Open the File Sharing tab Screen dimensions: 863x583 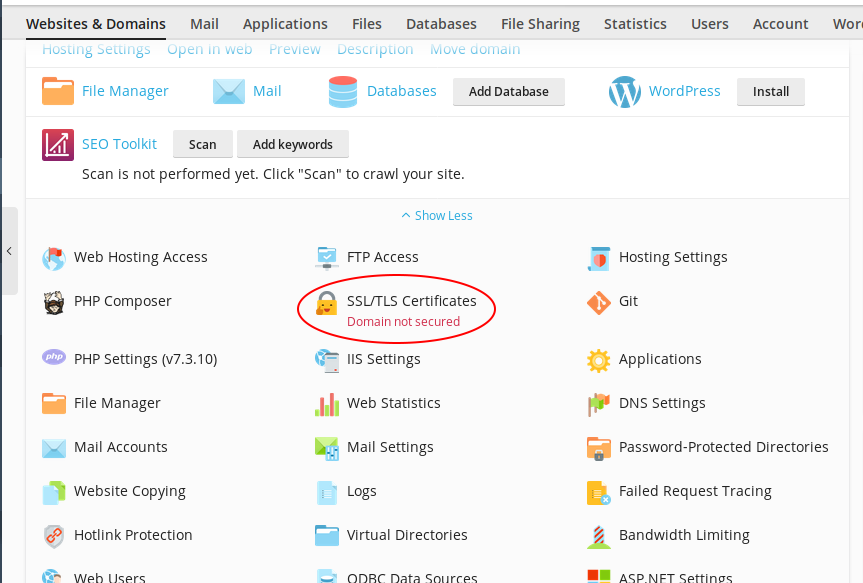coord(540,24)
